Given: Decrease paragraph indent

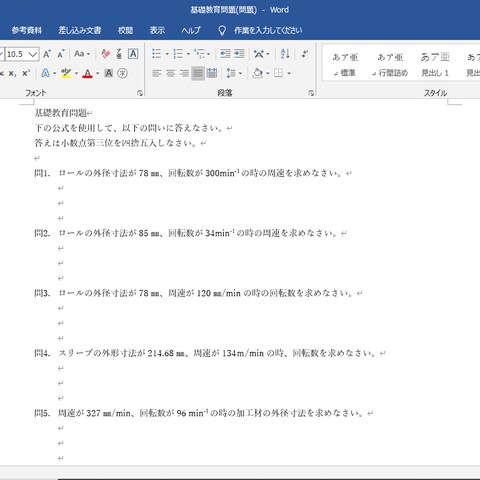Looking at the screenshot, I should point(225,54).
